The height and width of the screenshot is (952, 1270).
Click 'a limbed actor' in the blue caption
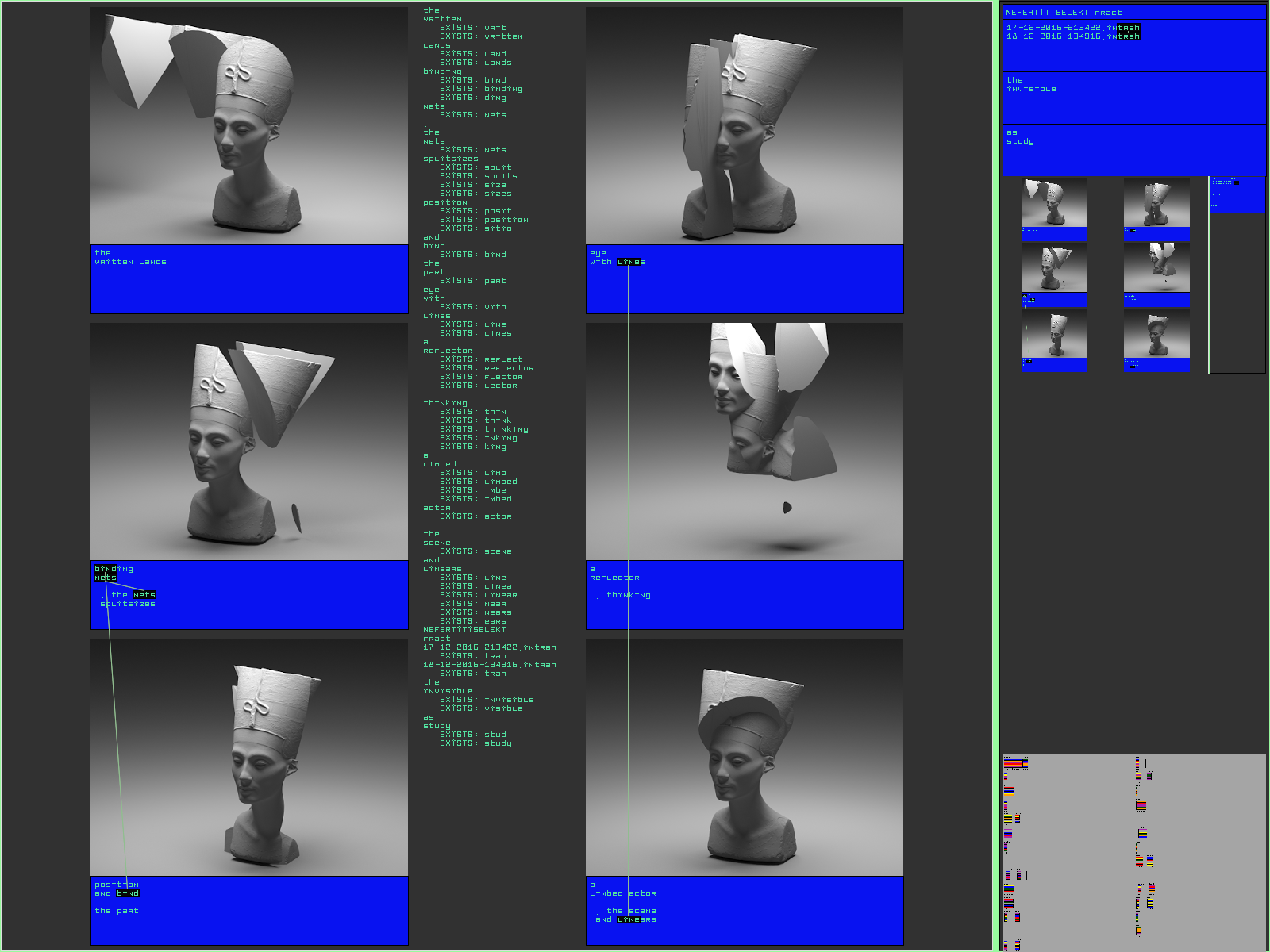coord(623,889)
